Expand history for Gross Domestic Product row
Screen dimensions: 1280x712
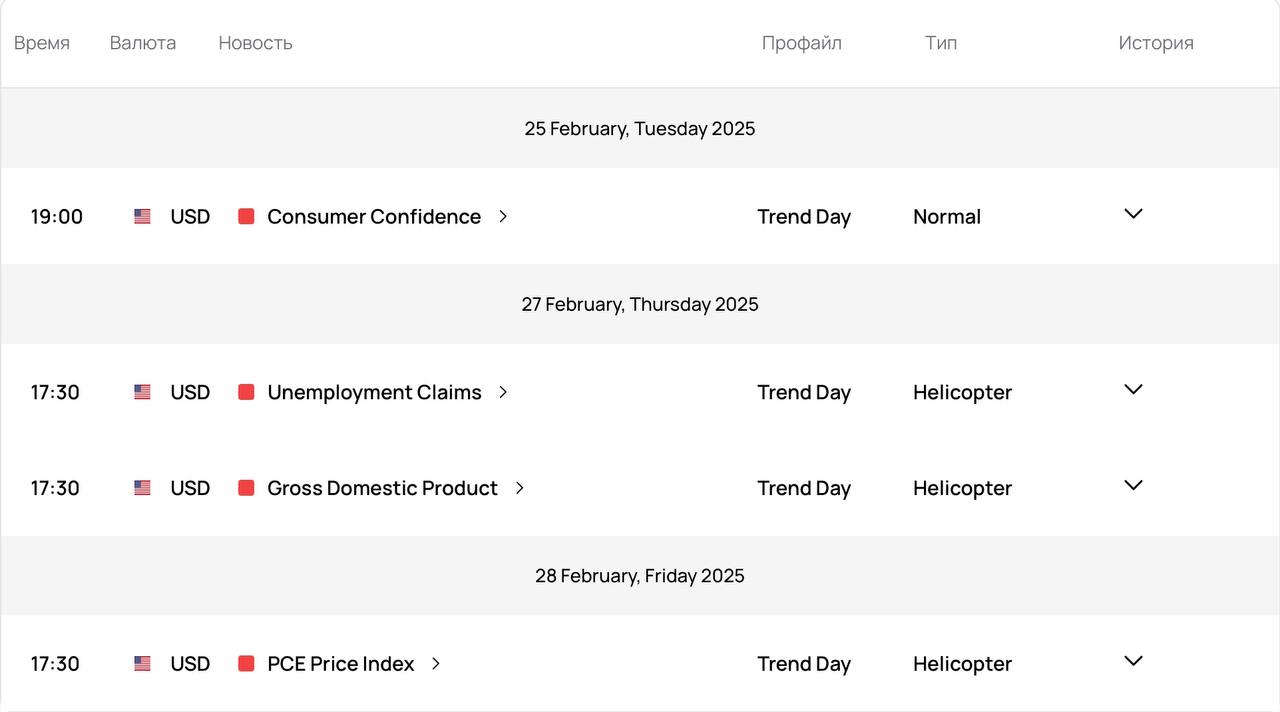point(1133,486)
